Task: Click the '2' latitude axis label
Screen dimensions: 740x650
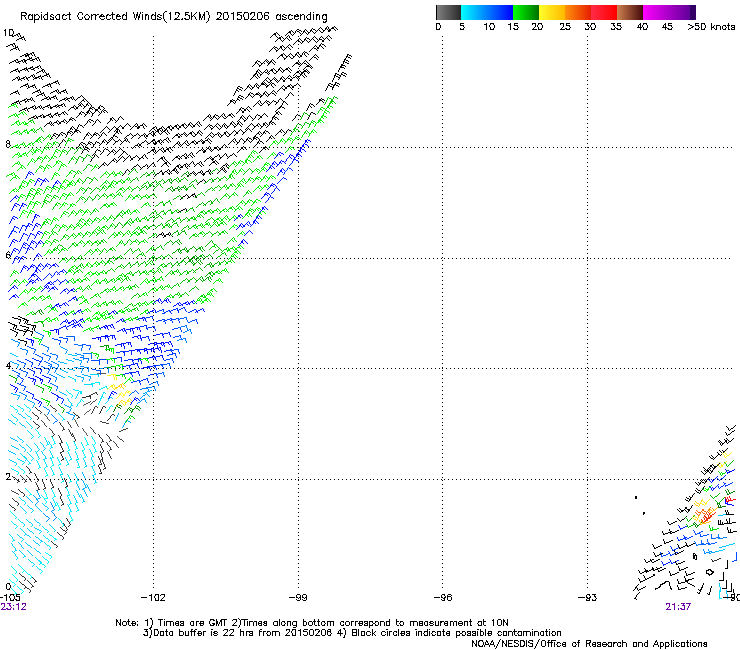Action: point(8,477)
